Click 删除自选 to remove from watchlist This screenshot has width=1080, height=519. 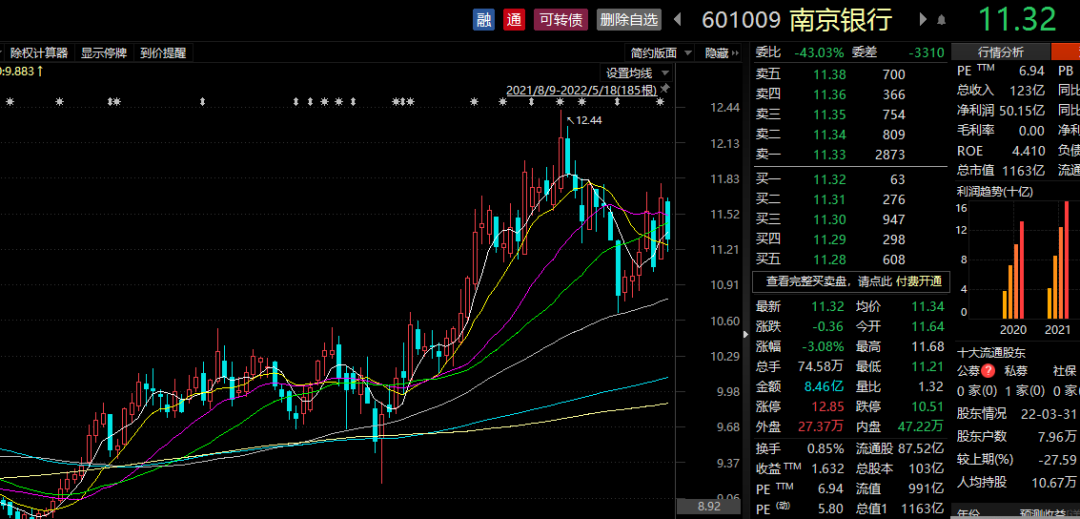pos(628,19)
